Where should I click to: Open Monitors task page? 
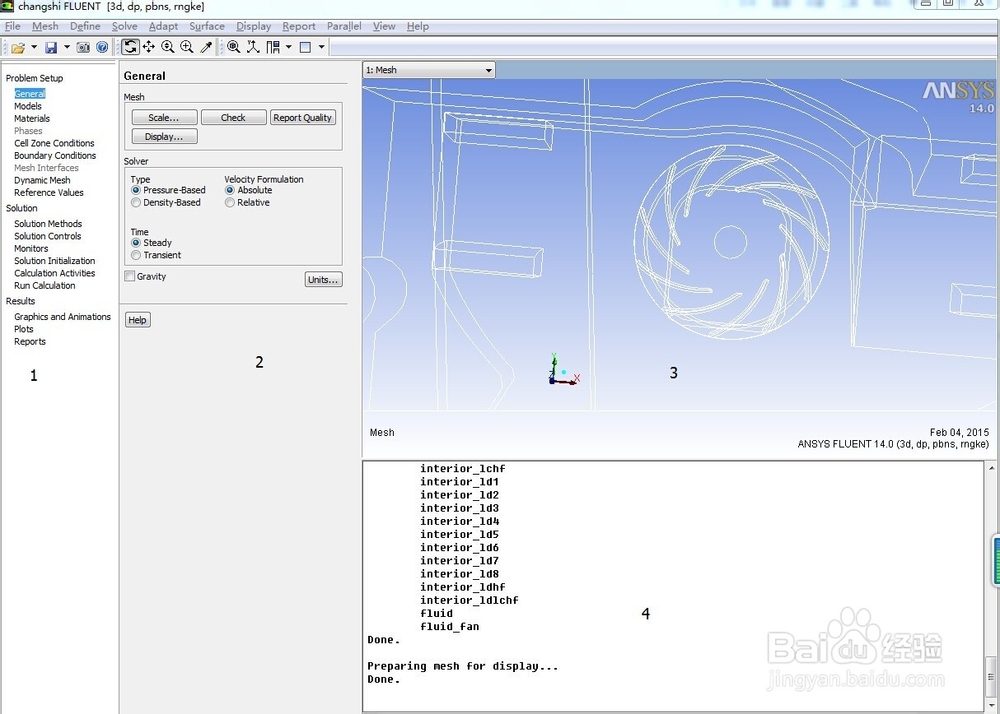pyautogui.click(x=31, y=249)
